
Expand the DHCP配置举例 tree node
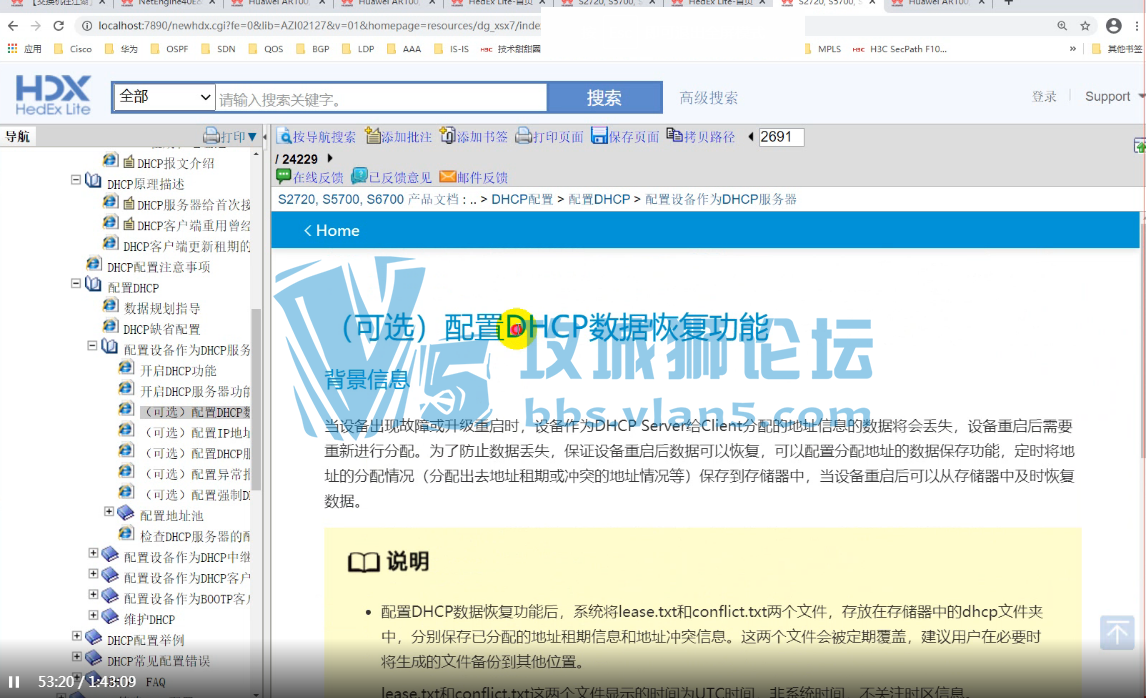77,635
